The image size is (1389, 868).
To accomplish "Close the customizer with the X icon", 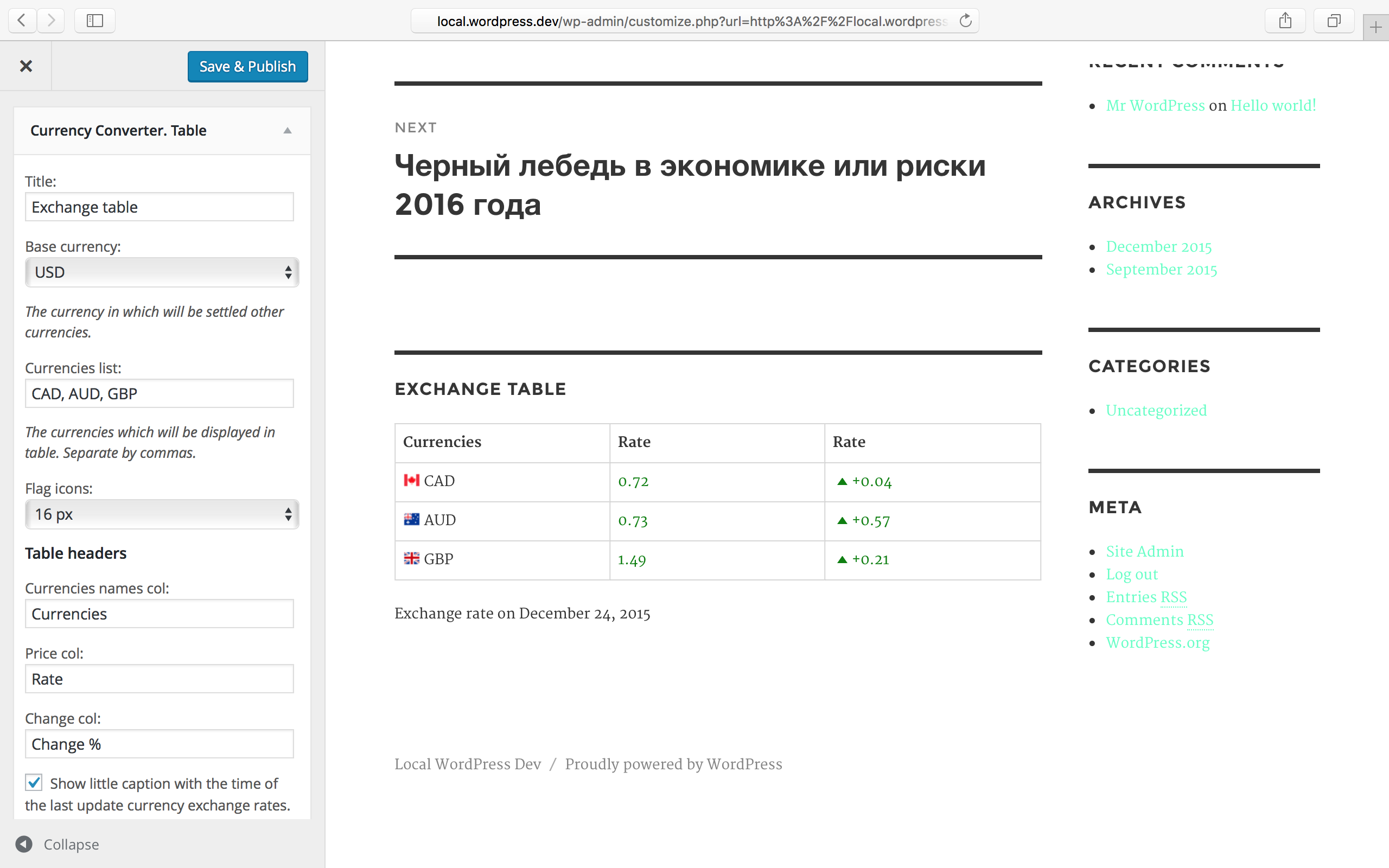I will (26, 66).
